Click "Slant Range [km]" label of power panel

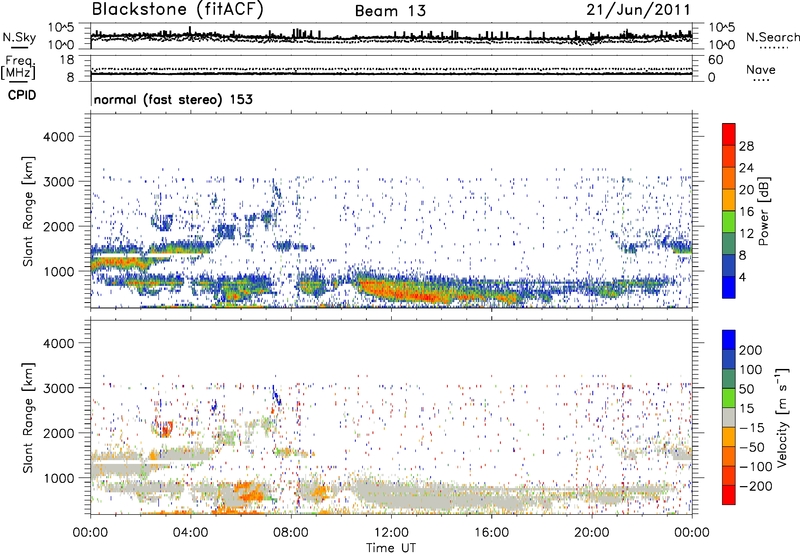coord(28,211)
